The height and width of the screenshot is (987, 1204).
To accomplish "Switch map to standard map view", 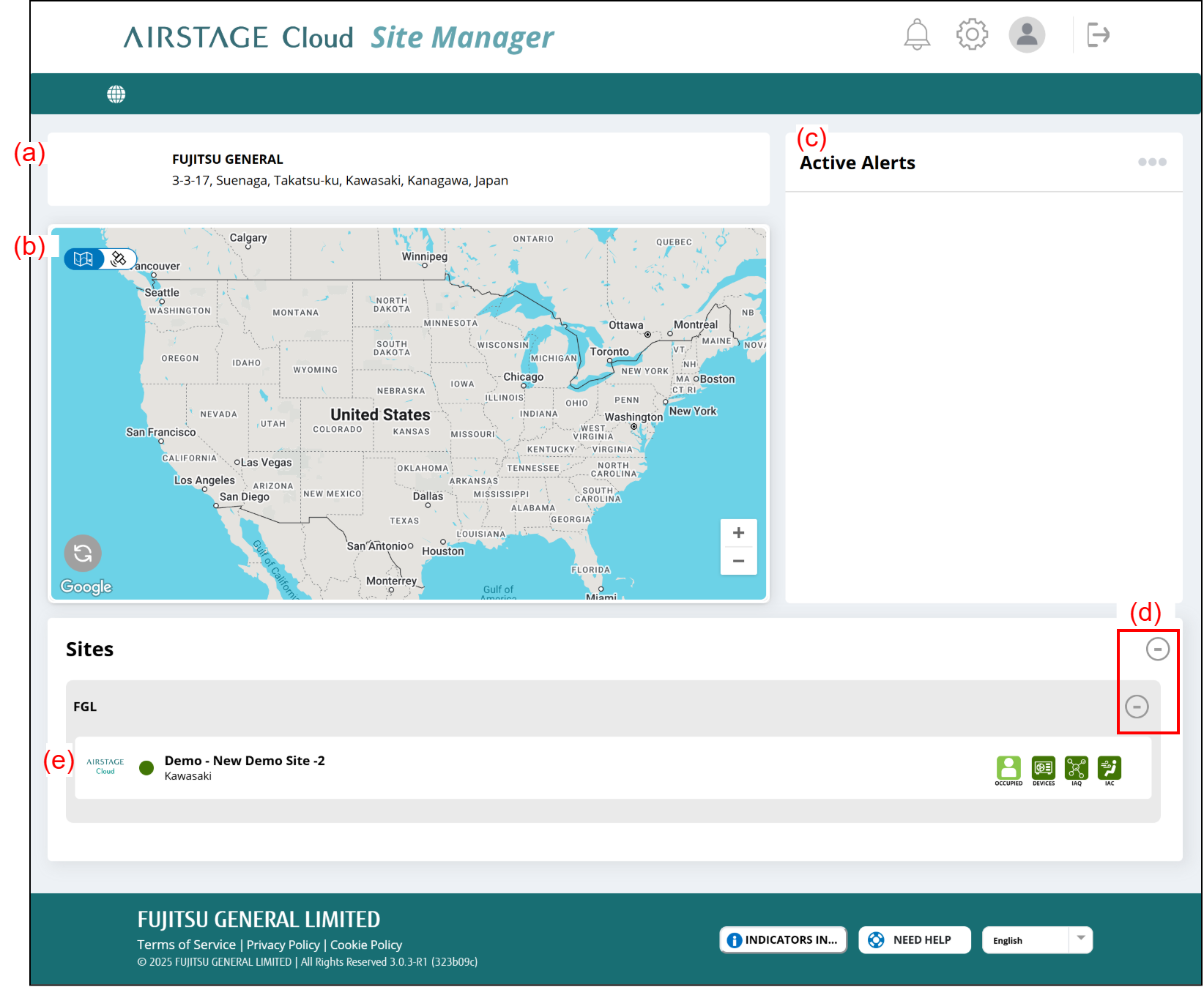I will (83, 259).
